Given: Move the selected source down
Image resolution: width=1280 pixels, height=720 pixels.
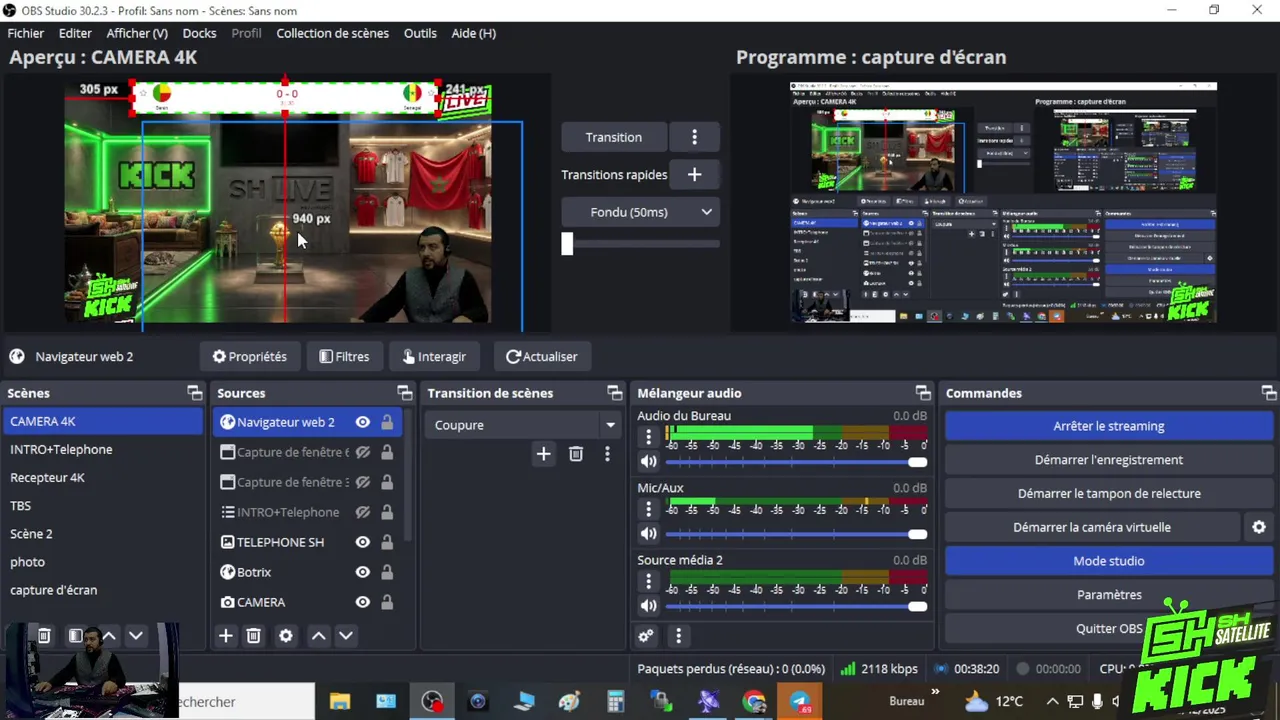Looking at the screenshot, I should click(x=346, y=635).
